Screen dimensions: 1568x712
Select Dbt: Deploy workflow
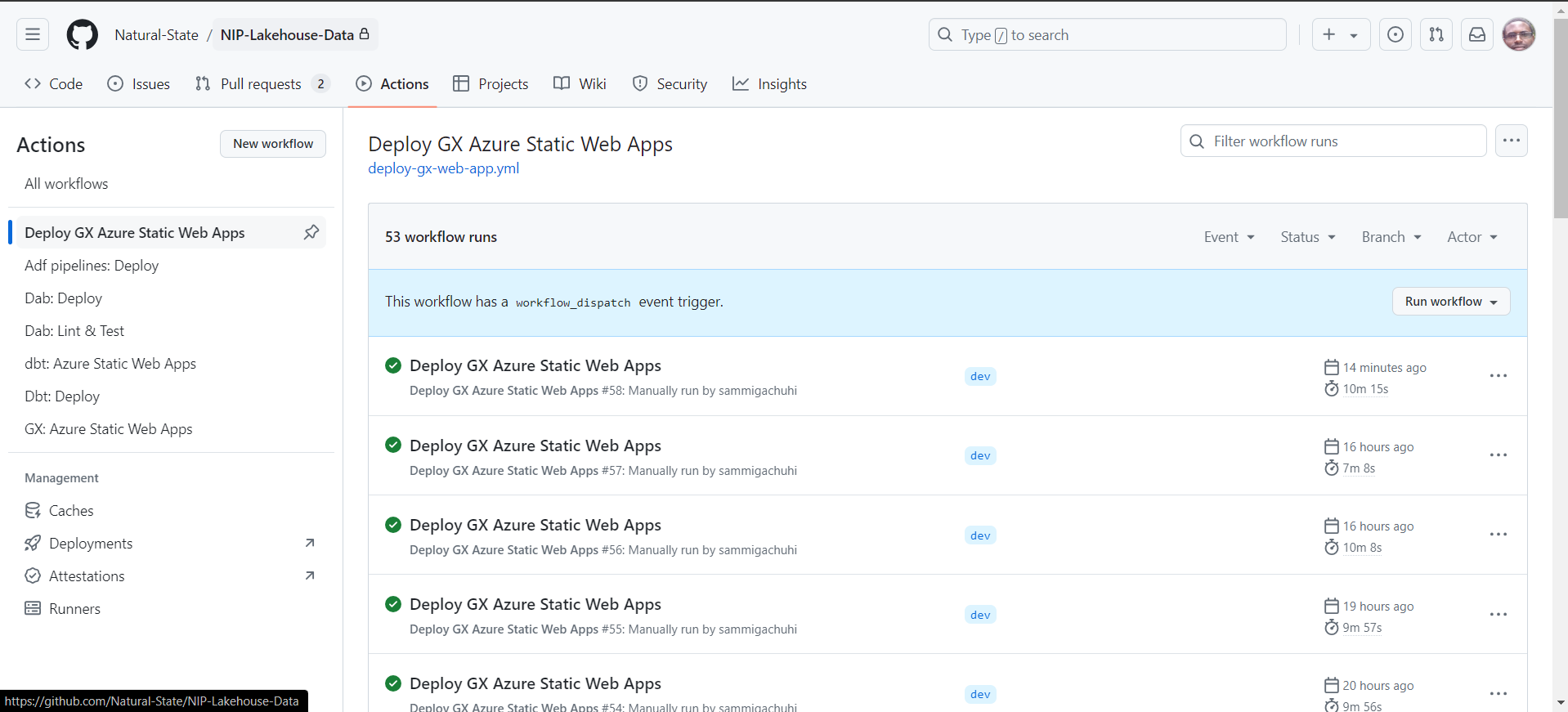click(171, 396)
